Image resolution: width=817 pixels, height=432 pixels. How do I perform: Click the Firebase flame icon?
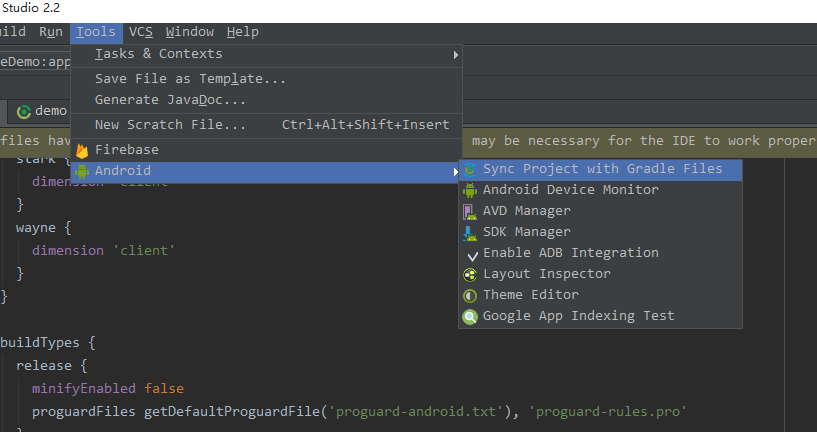82,151
